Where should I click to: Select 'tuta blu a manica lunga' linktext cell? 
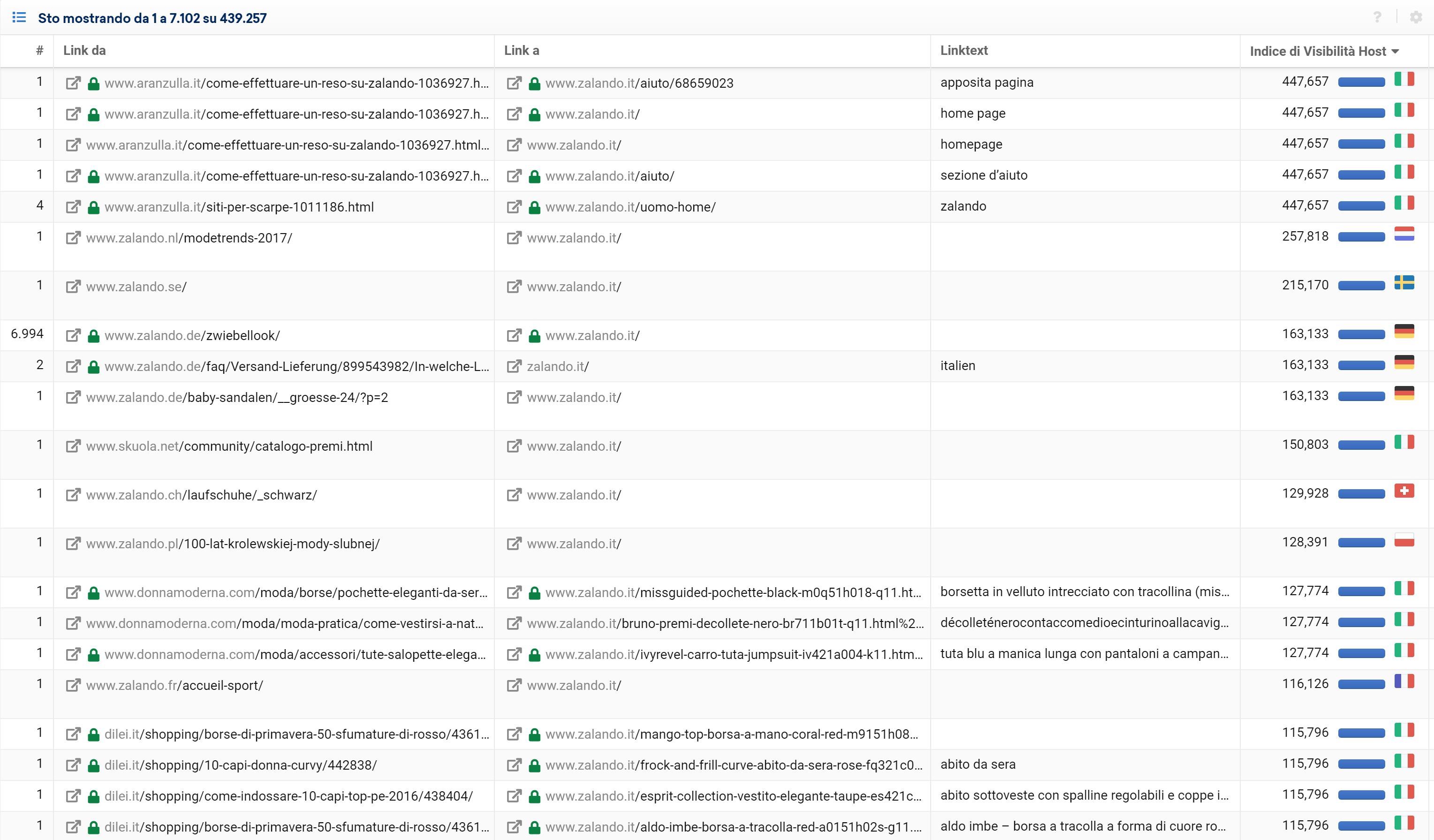[1085, 653]
